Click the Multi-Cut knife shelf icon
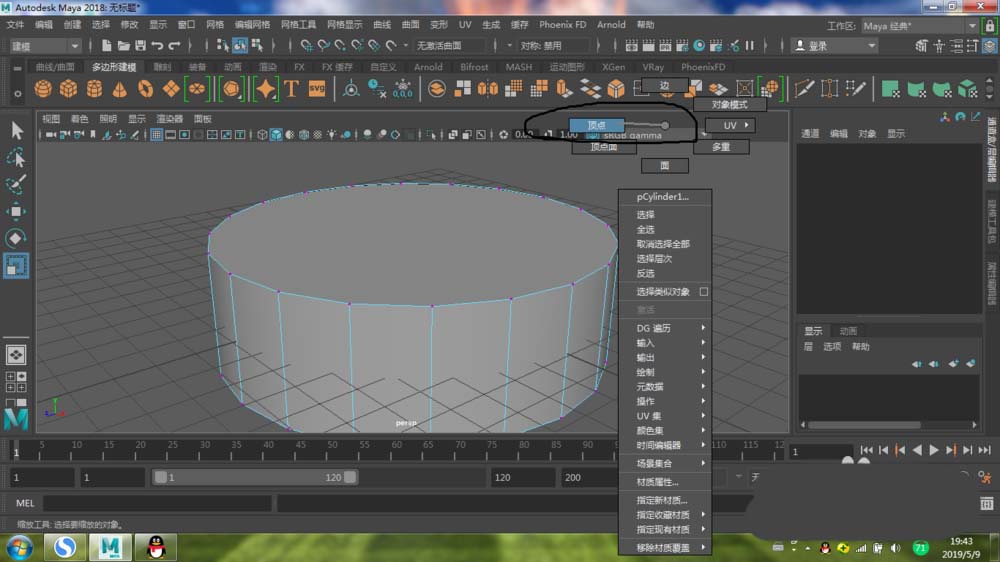Viewport: 1000px width, 562px height. [x=805, y=88]
